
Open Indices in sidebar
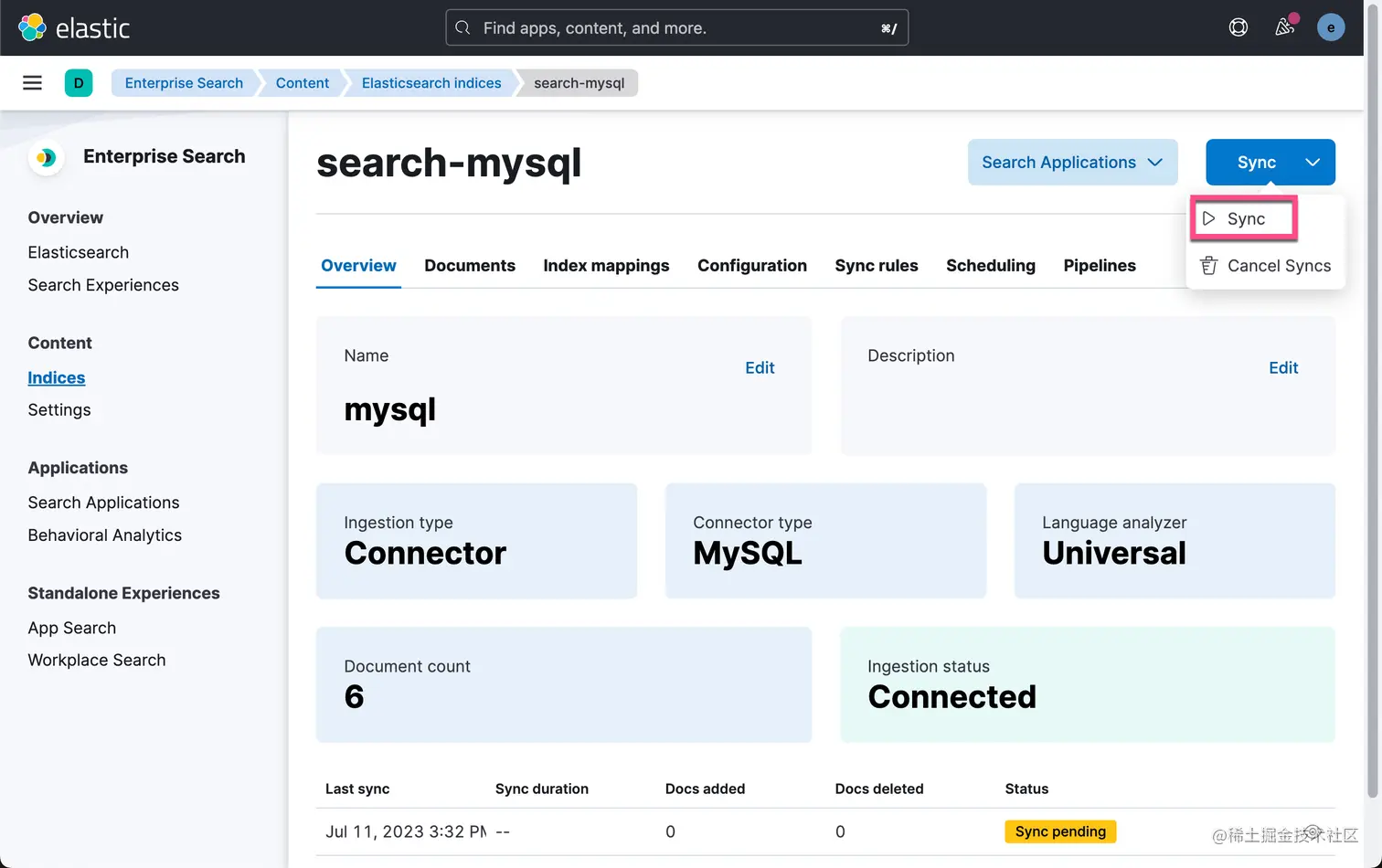click(x=57, y=377)
